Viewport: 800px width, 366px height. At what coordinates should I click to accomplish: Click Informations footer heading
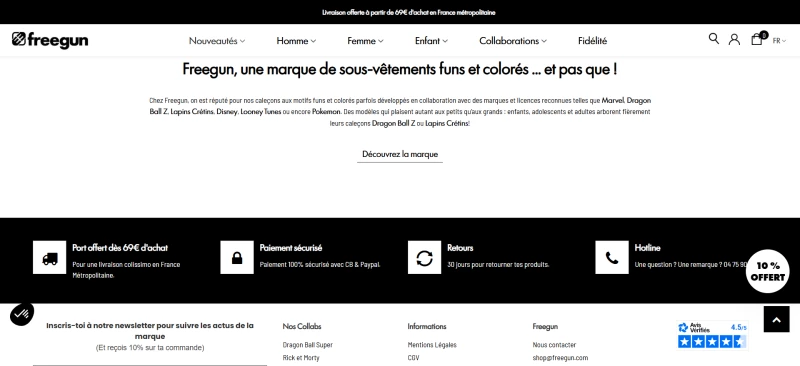click(427, 326)
